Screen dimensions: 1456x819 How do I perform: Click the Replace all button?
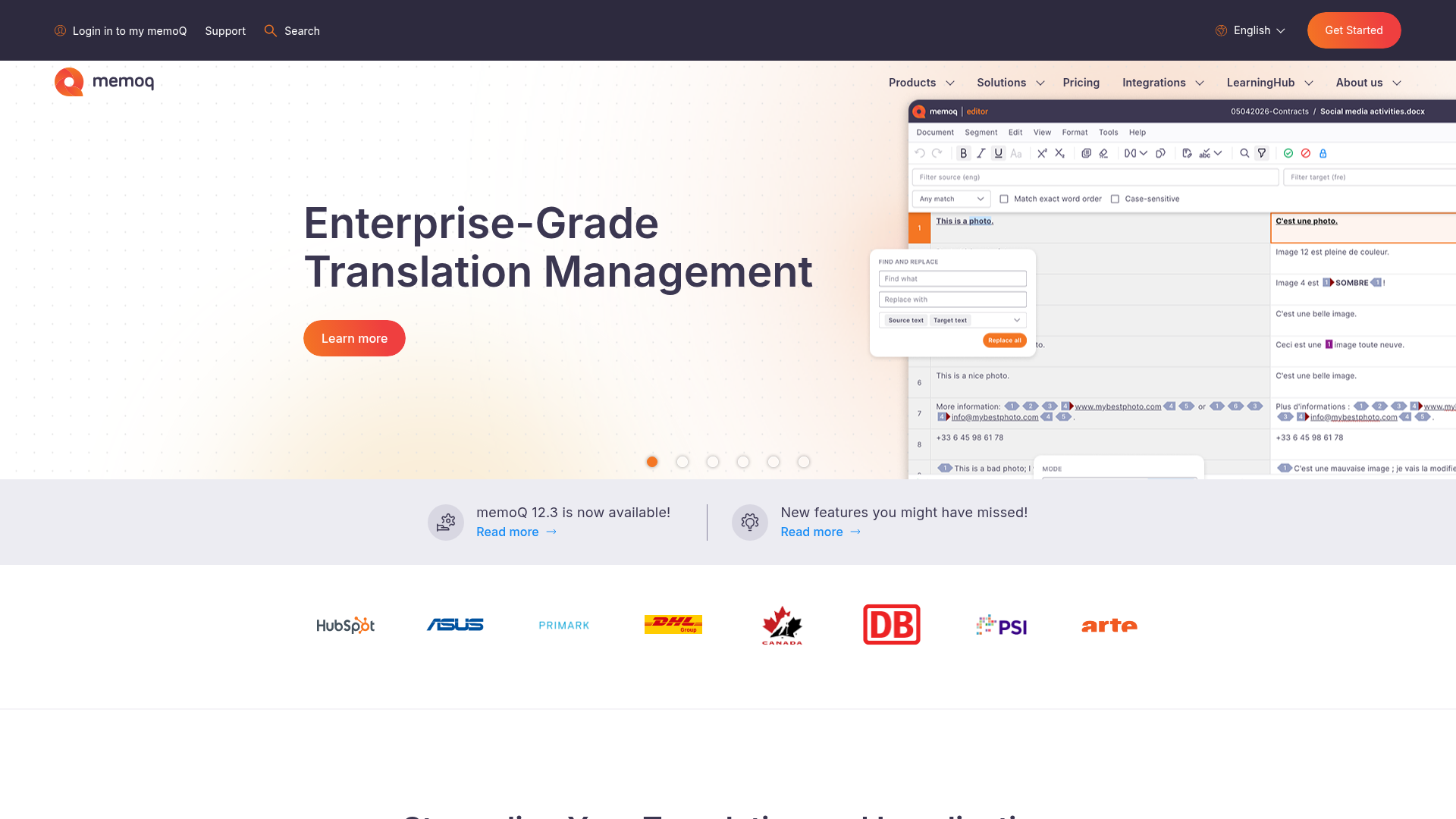1004,340
